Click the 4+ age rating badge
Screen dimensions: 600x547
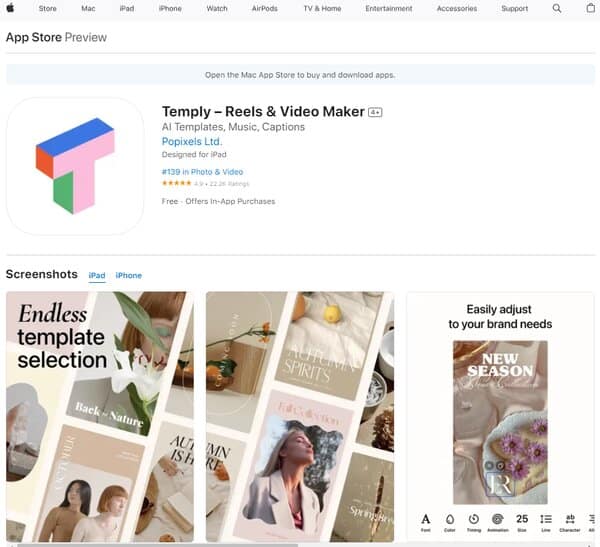(x=375, y=112)
